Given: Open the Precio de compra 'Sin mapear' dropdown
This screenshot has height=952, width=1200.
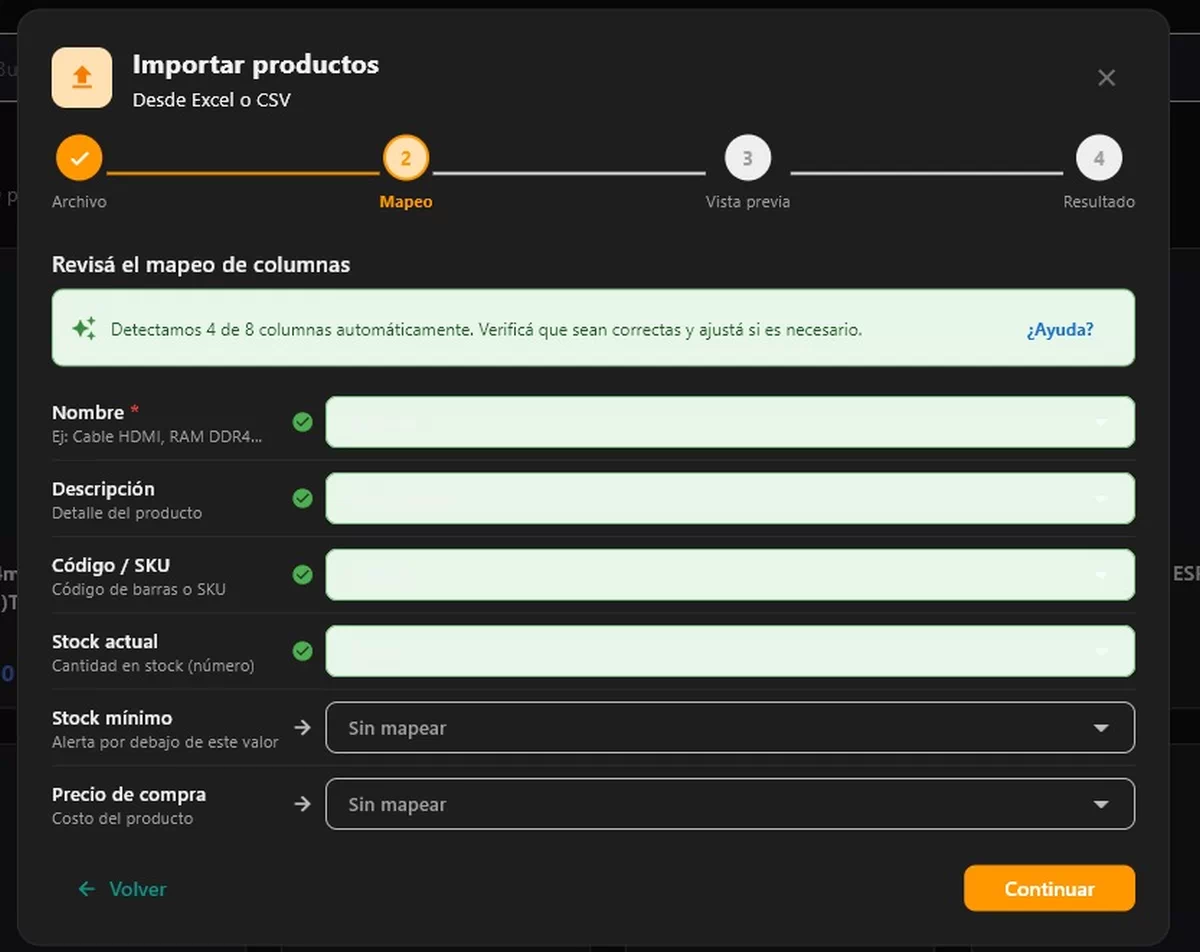Looking at the screenshot, I should pyautogui.click(x=730, y=804).
